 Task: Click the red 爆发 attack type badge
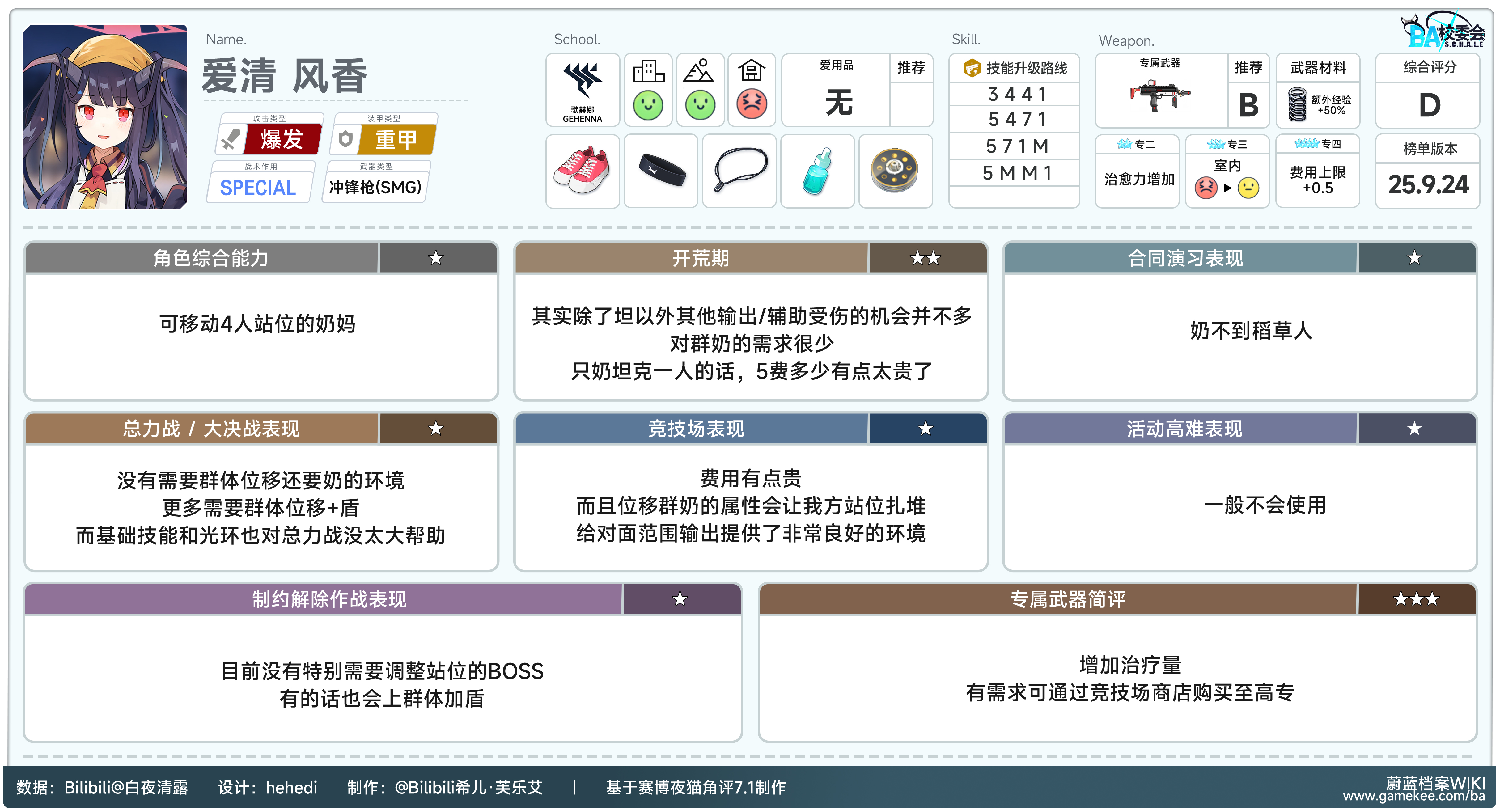tap(282, 140)
